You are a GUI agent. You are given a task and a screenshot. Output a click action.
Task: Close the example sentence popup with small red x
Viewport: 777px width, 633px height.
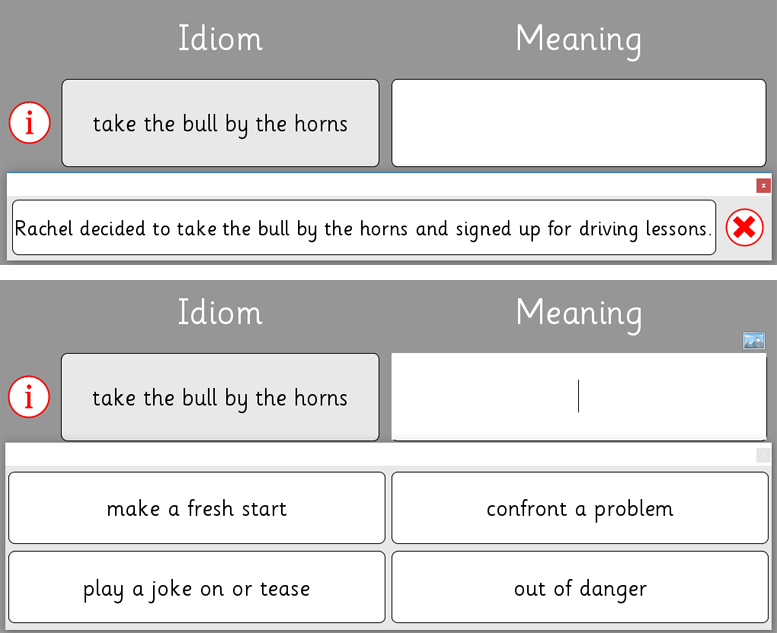click(764, 185)
